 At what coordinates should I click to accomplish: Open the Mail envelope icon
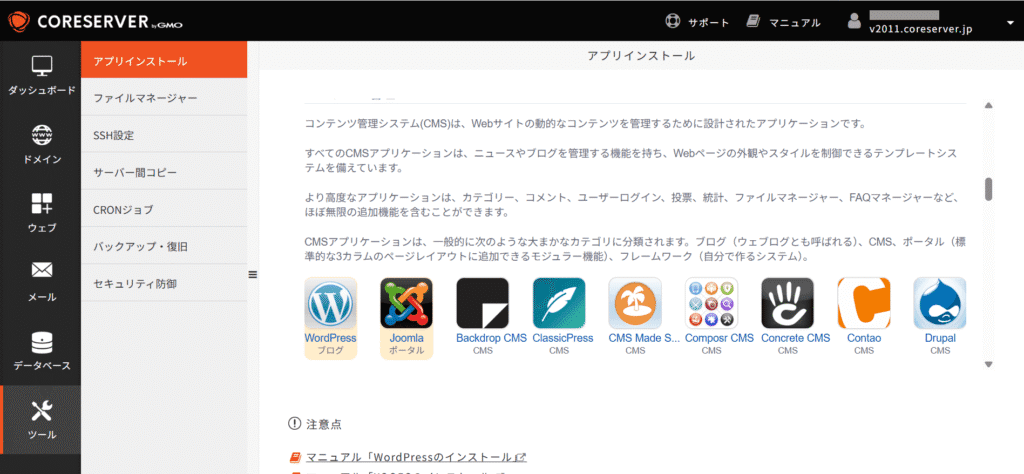coord(42,271)
